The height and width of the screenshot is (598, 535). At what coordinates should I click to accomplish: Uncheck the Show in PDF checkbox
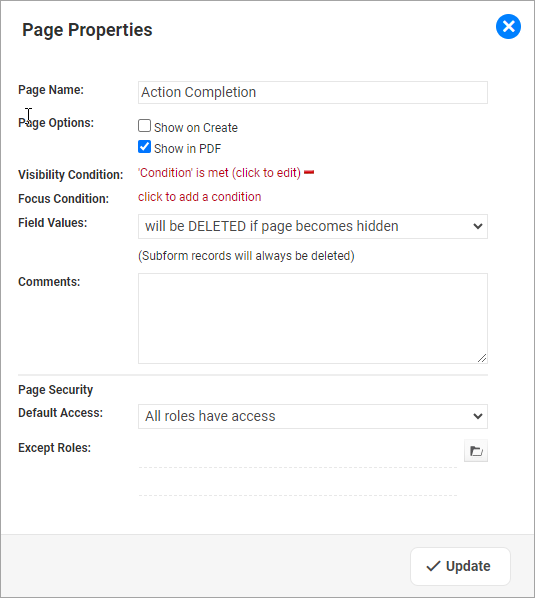[x=144, y=147]
